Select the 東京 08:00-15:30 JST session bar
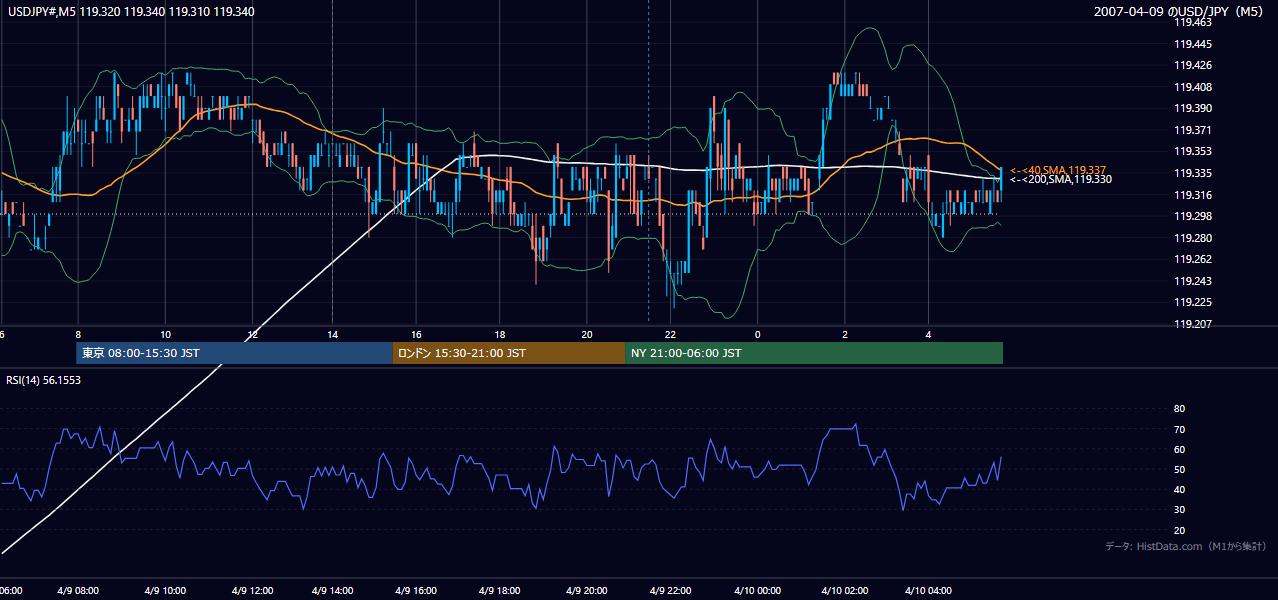 (x=234, y=353)
